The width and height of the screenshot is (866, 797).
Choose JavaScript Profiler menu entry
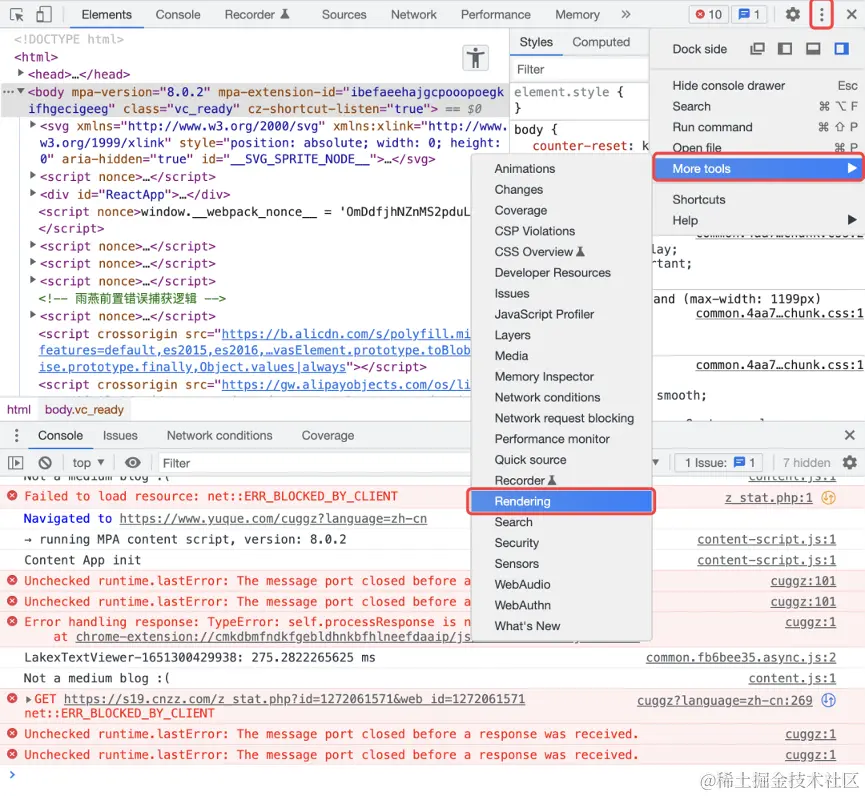[544, 314]
